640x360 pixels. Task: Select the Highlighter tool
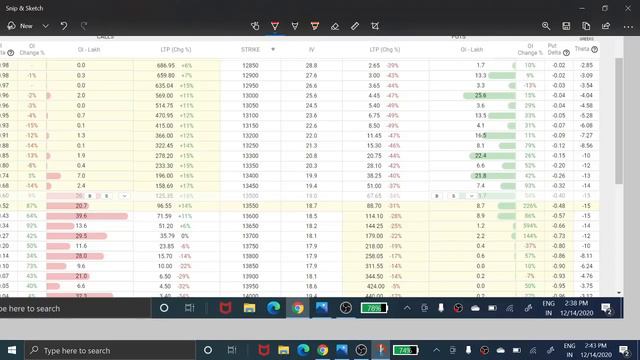pos(315,26)
